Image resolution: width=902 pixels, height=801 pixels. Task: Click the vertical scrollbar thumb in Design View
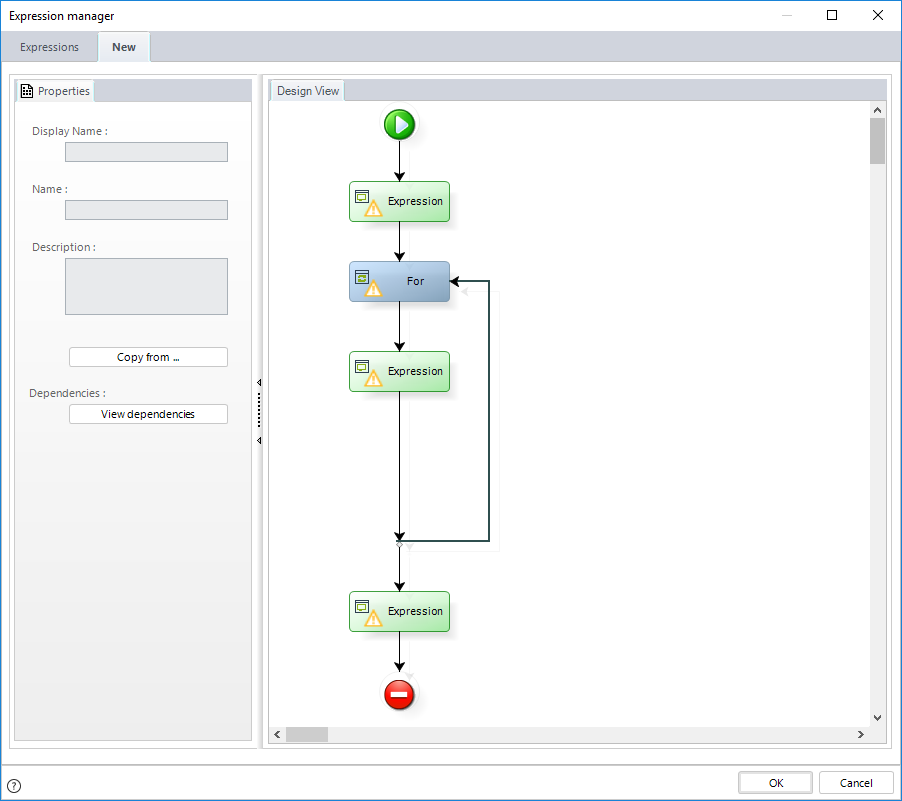pyautogui.click(x=877, y=141)
